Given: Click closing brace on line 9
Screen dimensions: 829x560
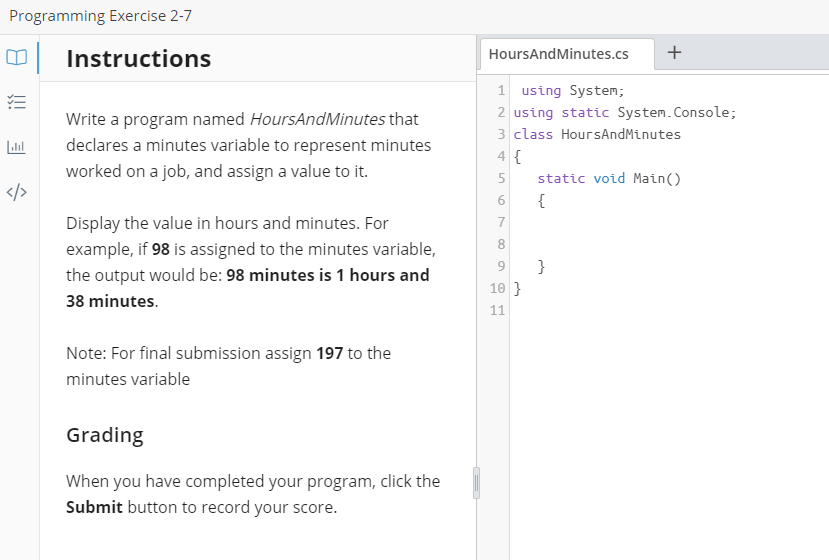Looking at the screenshot, I should click(x=541, y=267).
